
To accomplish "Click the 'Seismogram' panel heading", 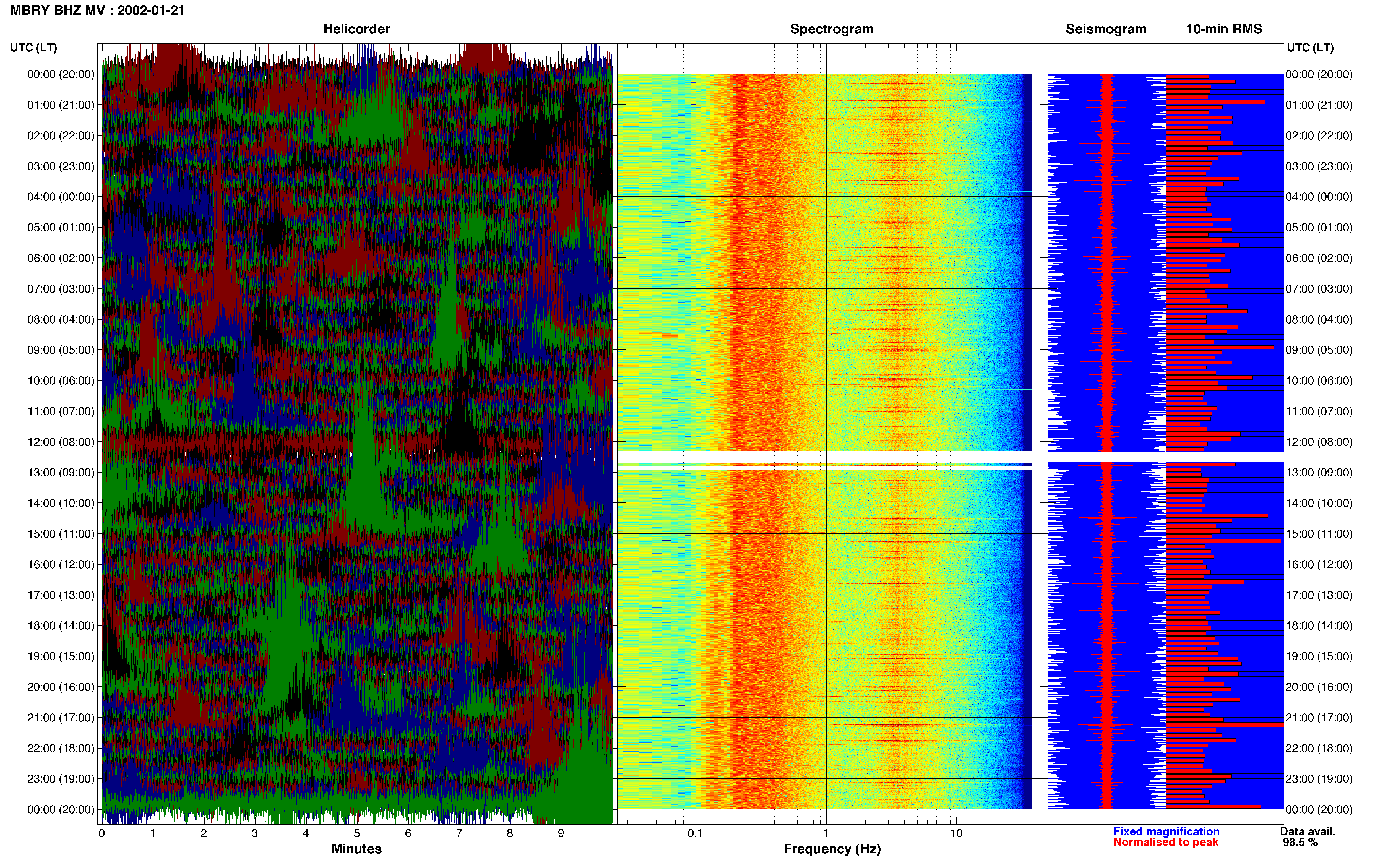I will coord(1106,29).
